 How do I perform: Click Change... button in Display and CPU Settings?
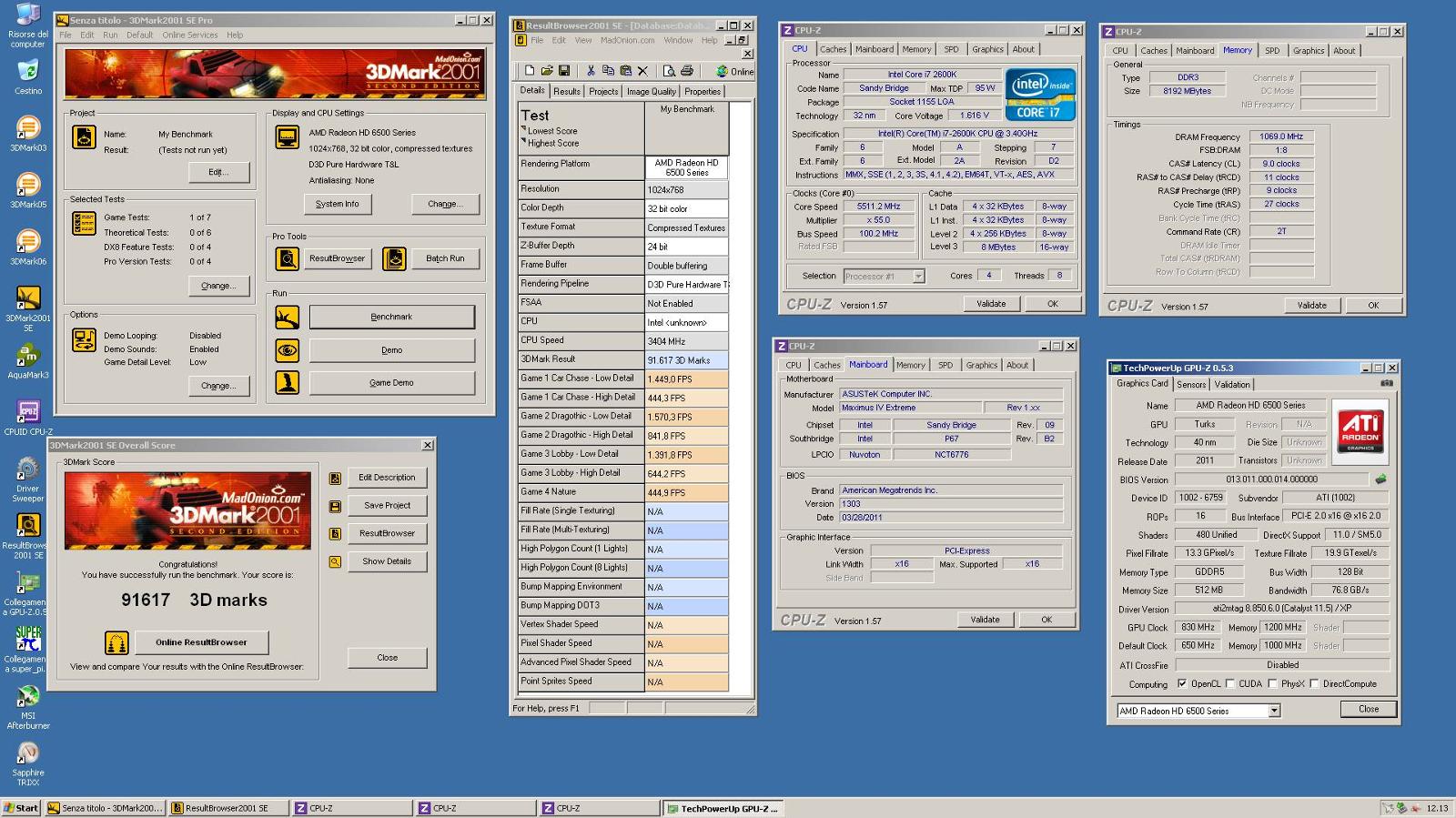click(445, 204)
